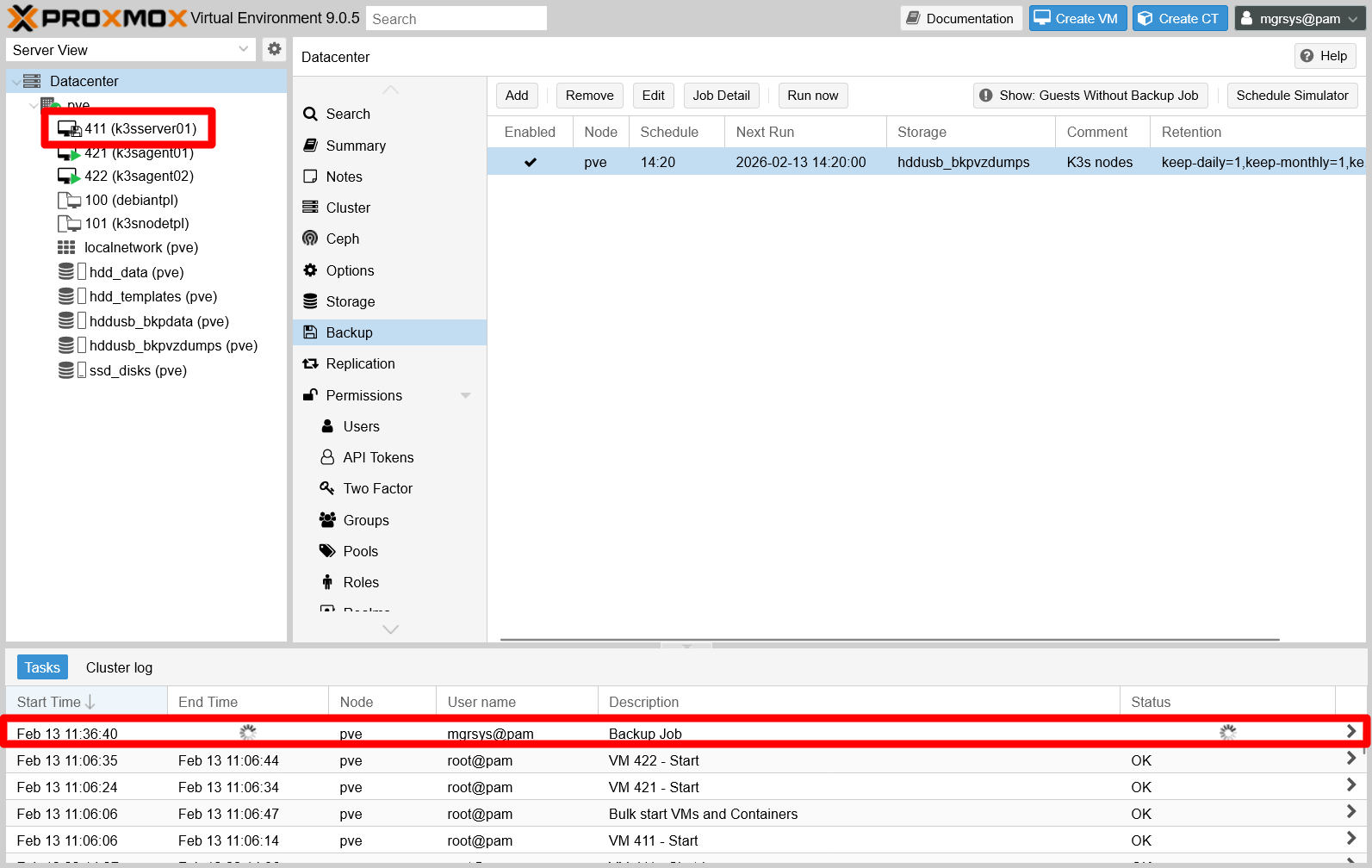
Task: Click the top Search input field
Action: tap(456, 18)
